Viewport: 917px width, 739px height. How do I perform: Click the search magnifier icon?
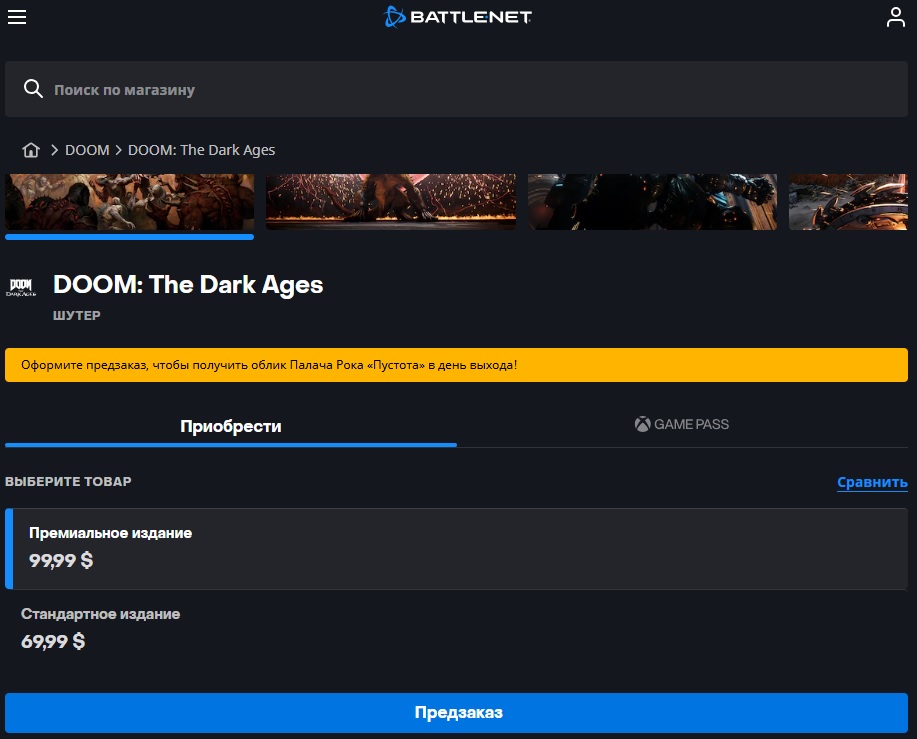(x=33, y=89)
